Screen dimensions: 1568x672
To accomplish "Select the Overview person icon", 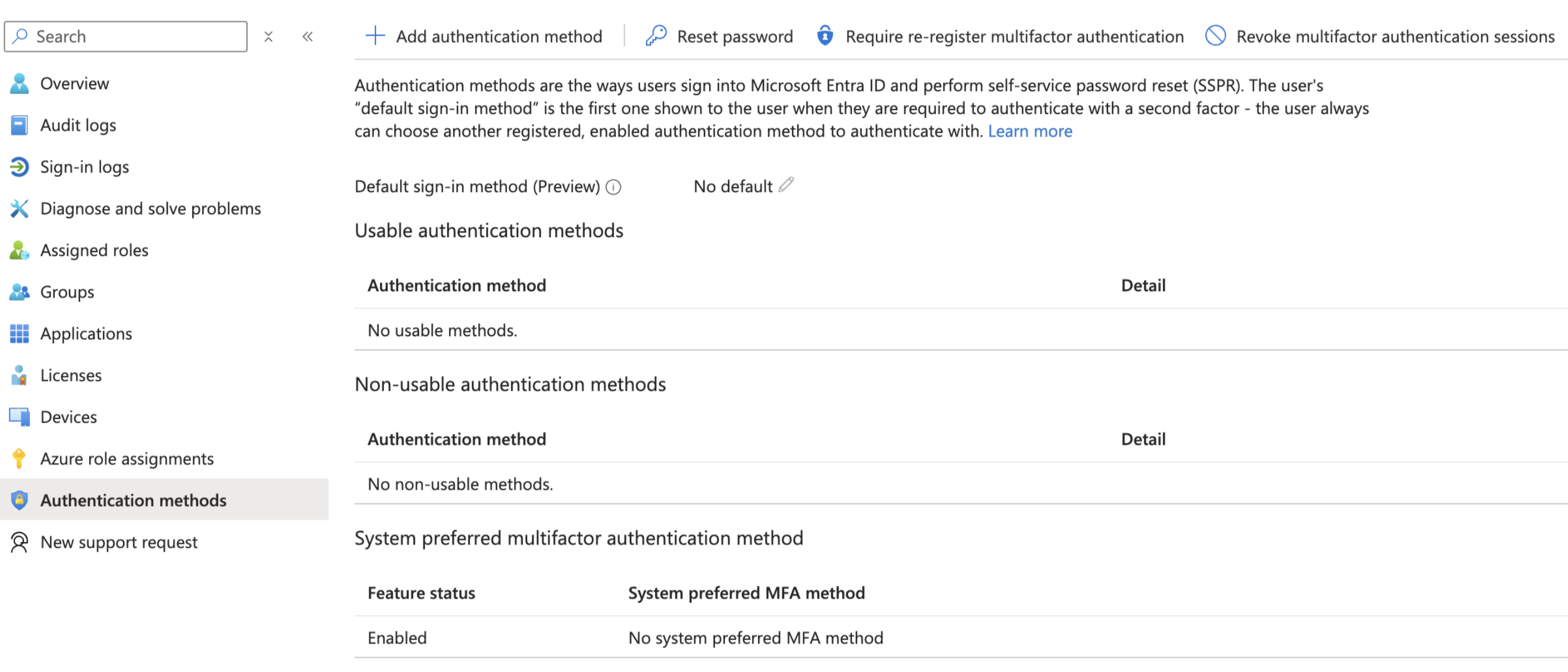I will click(19, 83).
